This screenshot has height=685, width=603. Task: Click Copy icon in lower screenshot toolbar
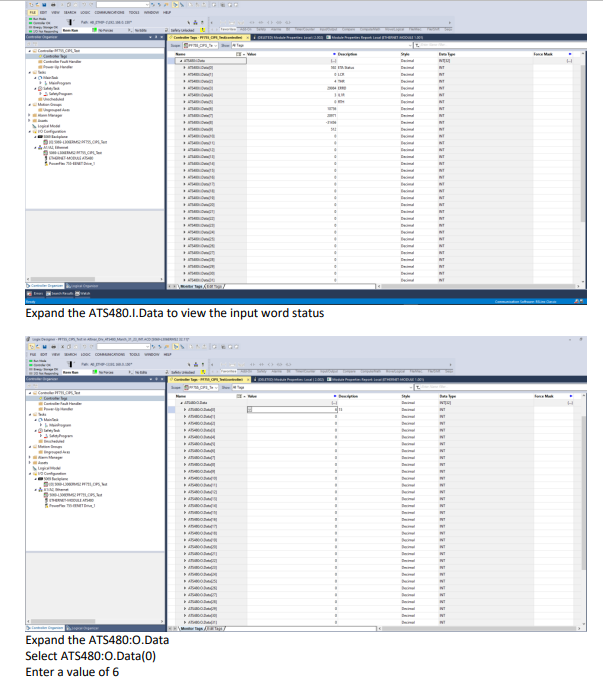(x=69, y=347)
